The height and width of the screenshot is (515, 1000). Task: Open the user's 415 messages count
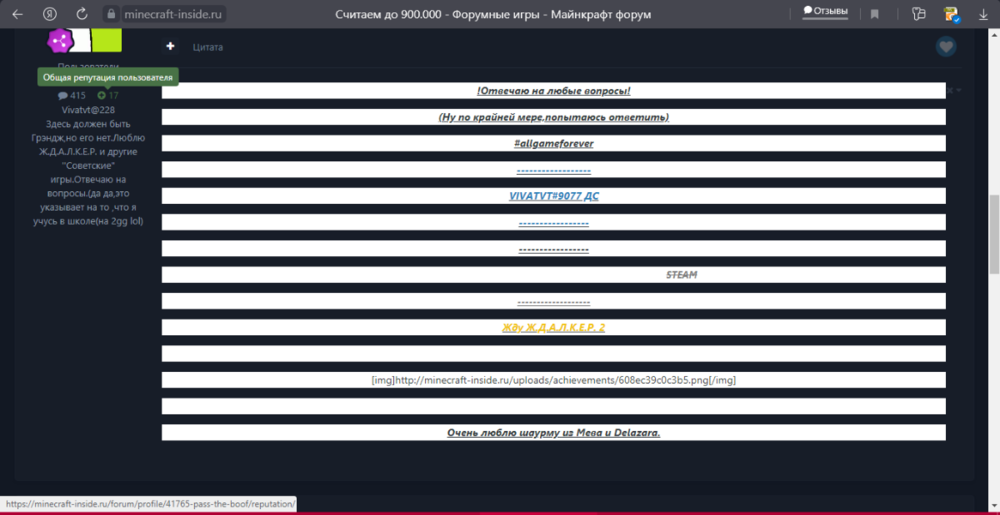[x=78, y=96]
